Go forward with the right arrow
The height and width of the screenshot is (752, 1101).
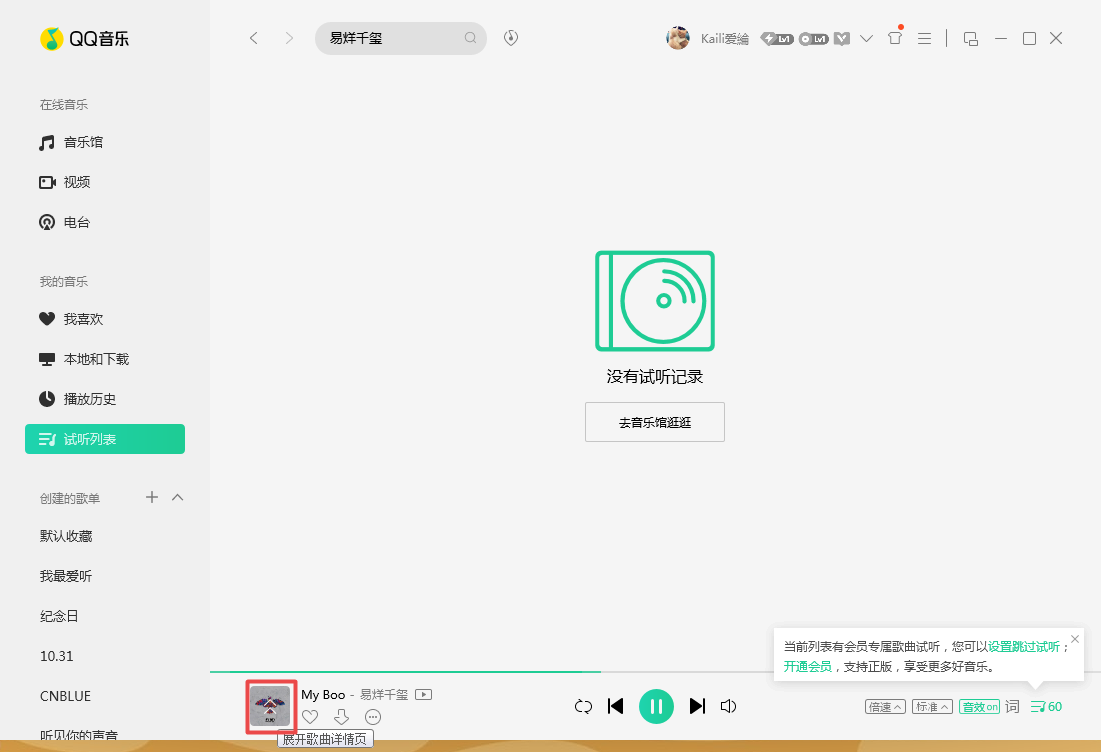[x=289, y=38]
